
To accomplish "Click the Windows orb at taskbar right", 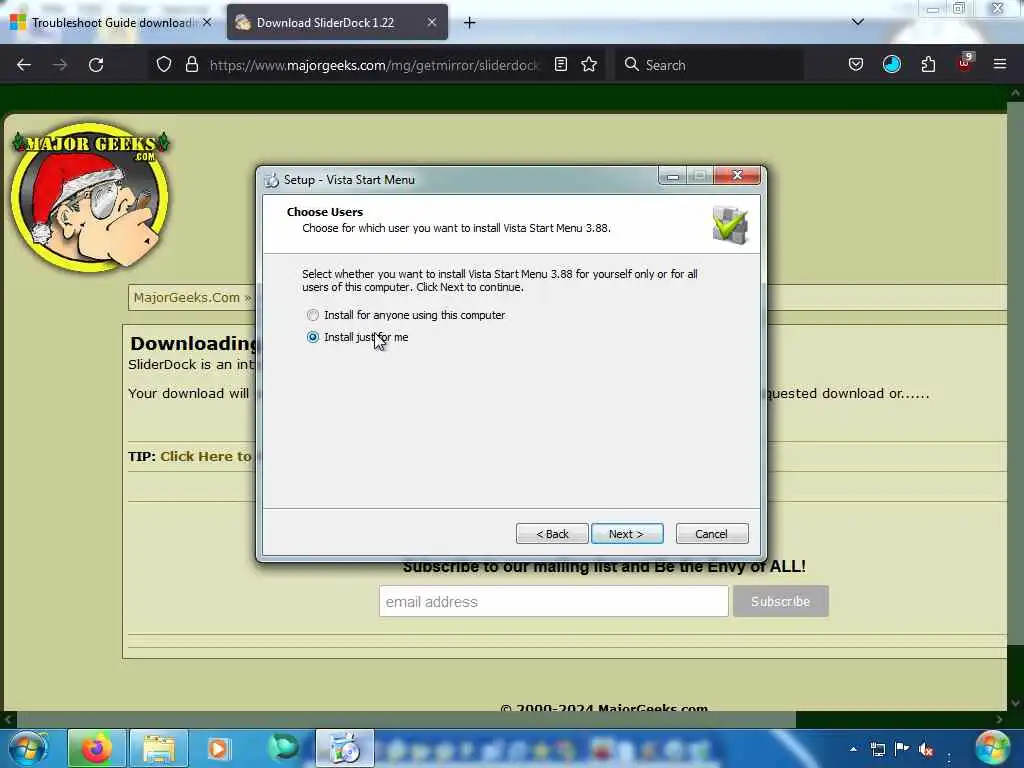I will coord(993,748).
